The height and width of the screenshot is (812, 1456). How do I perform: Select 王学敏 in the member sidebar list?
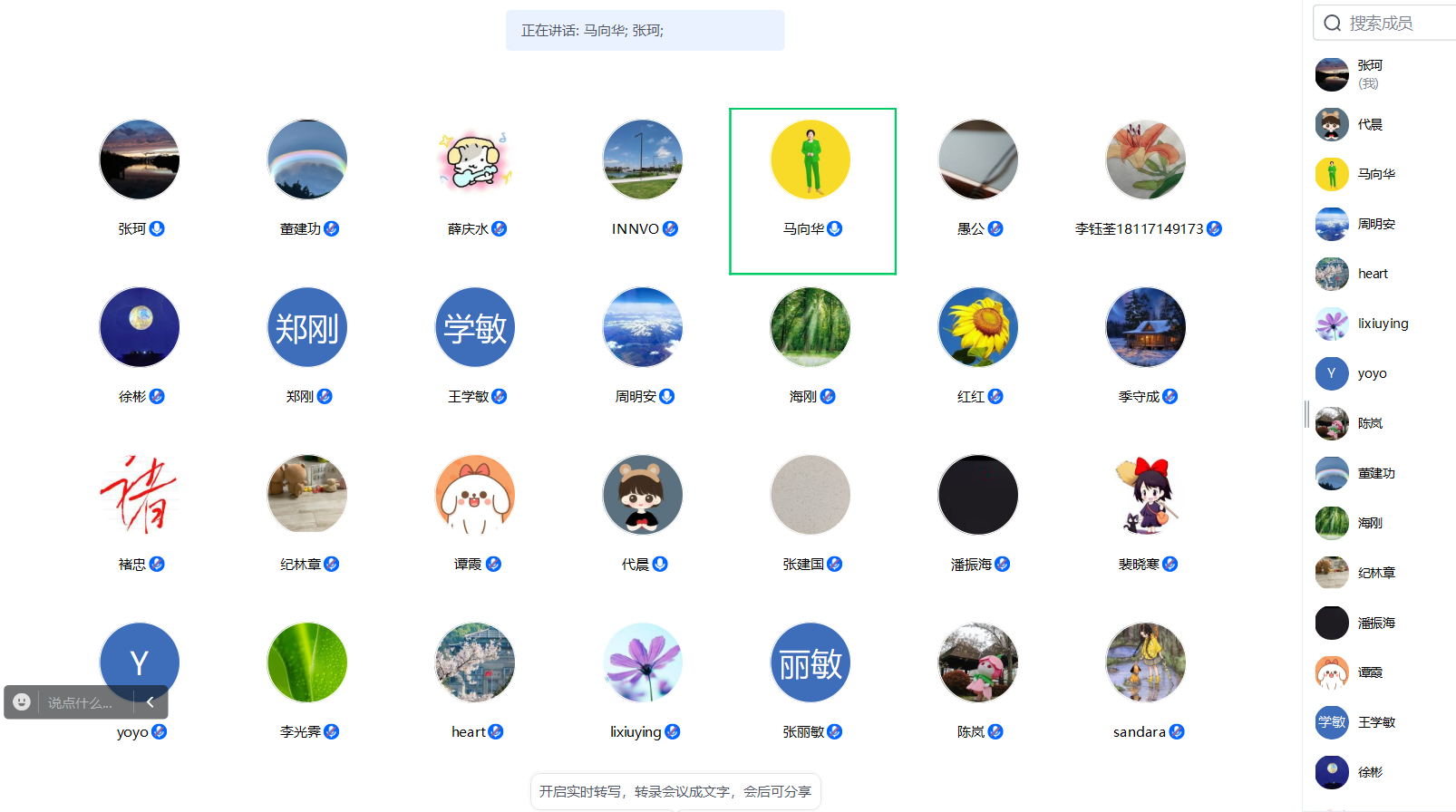pos(1375,722)
